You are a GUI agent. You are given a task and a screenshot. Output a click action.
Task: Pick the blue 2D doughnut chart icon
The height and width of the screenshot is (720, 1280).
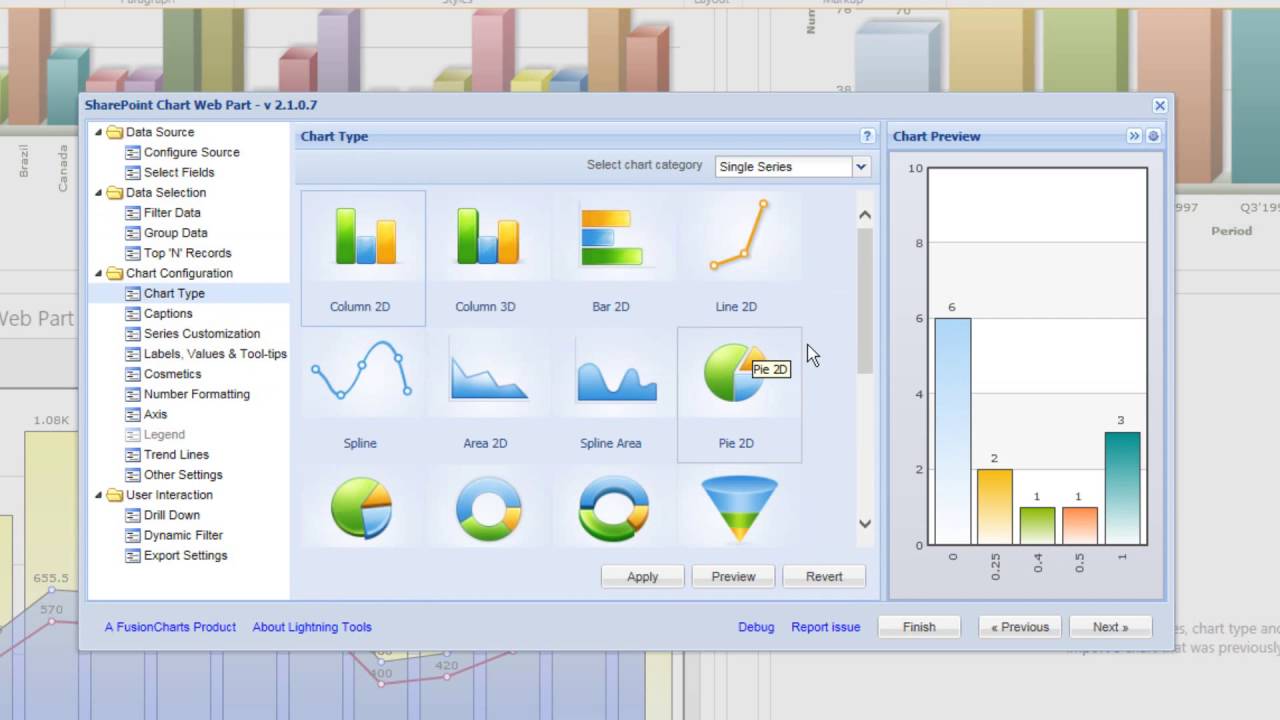(488, 509)
